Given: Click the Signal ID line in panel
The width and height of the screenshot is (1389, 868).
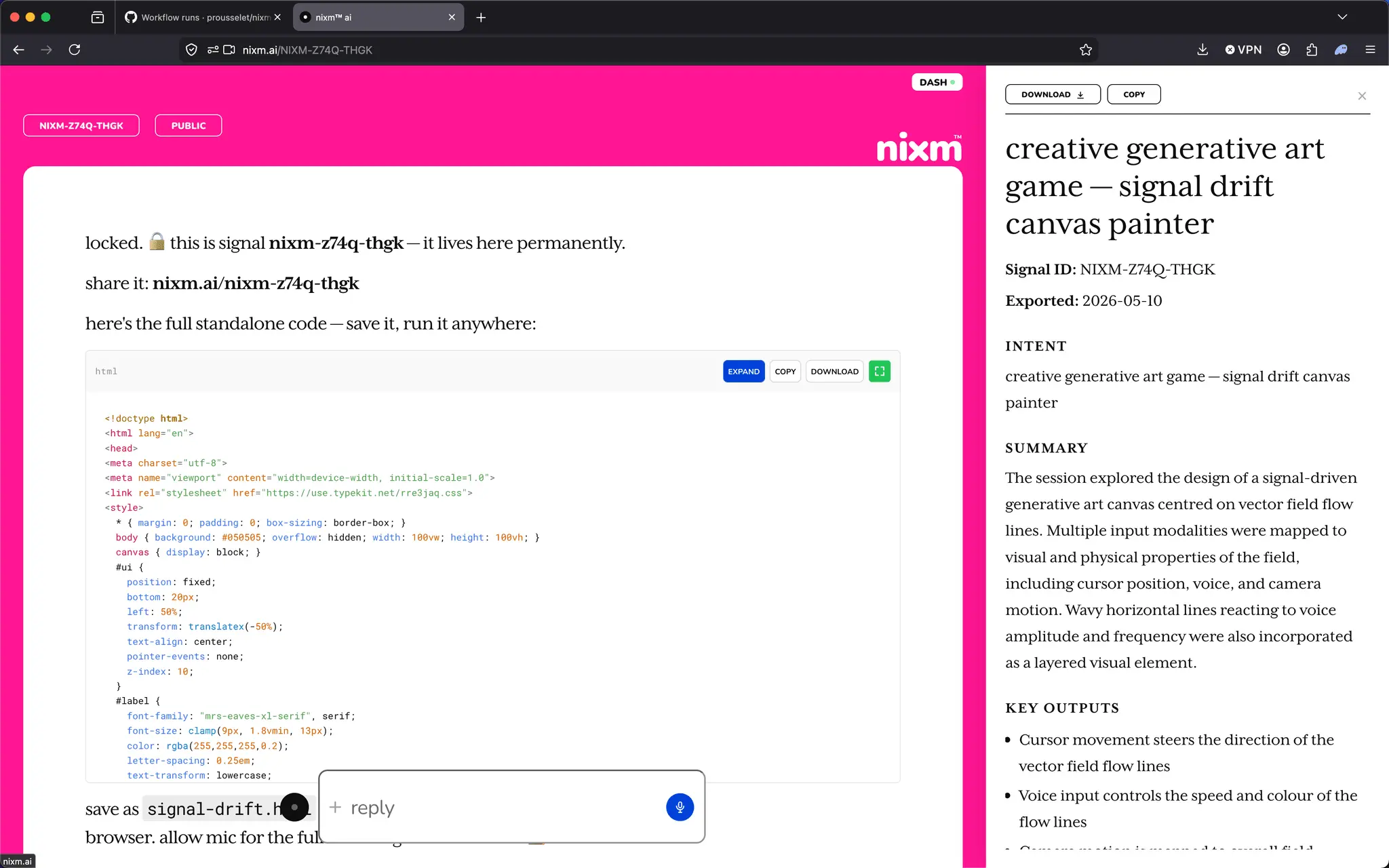Looking at the screenshot, I should click(1110, 270).
